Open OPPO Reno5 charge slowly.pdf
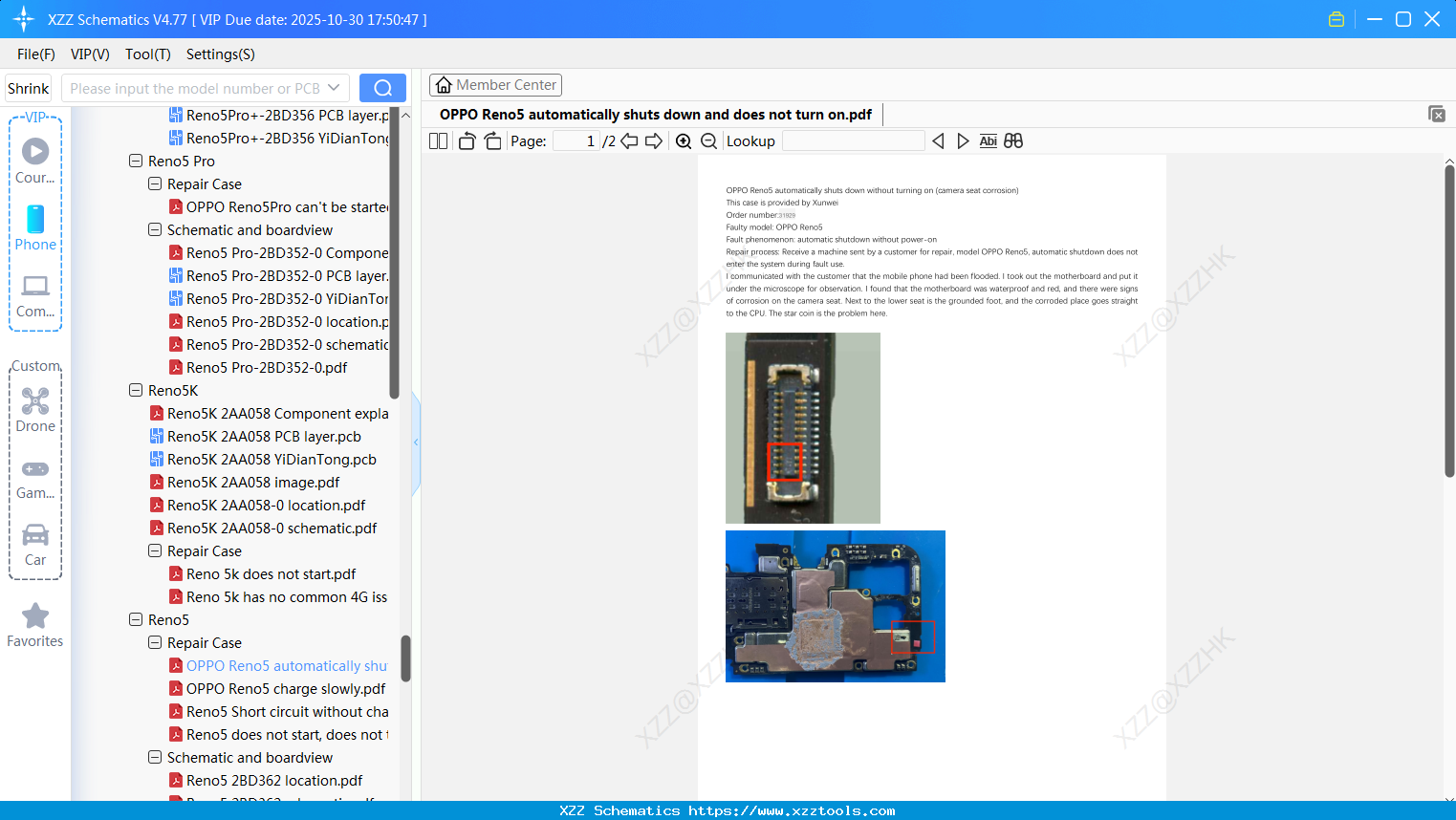This screenshot has width=1456, height=820. [286, 689]
